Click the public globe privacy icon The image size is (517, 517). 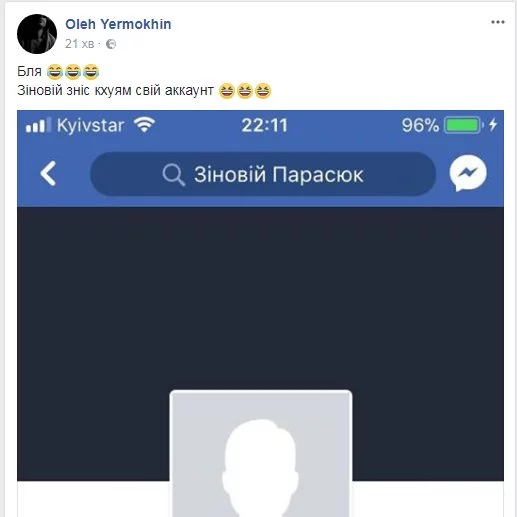tap(111, 44)
